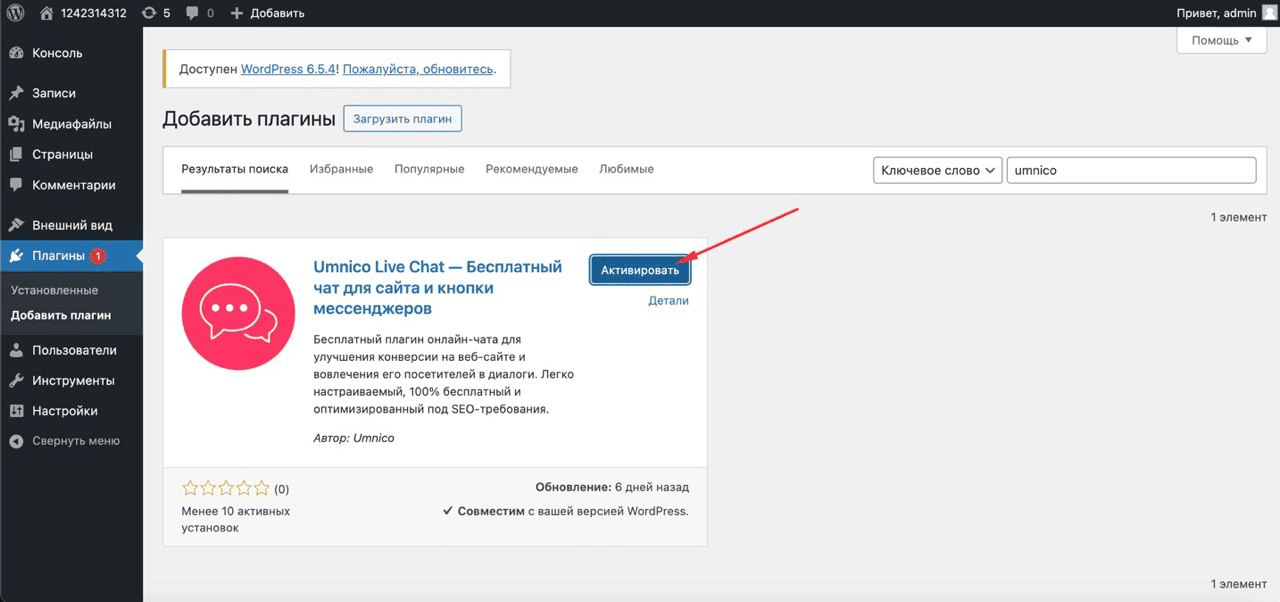Open the Детали link for the plugin

[x=668, y=300]
